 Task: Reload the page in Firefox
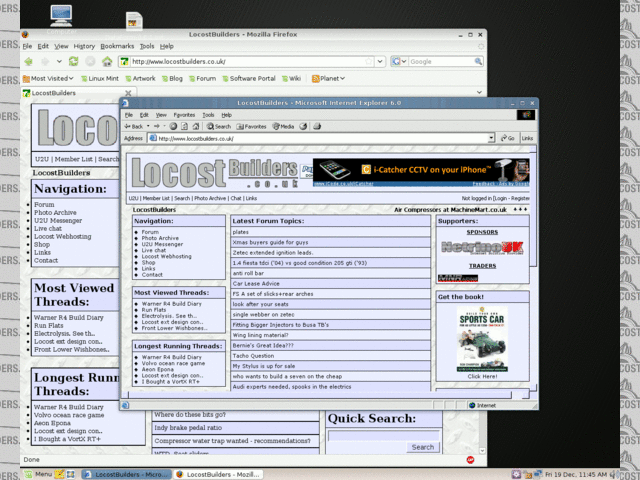click(73, 62)
